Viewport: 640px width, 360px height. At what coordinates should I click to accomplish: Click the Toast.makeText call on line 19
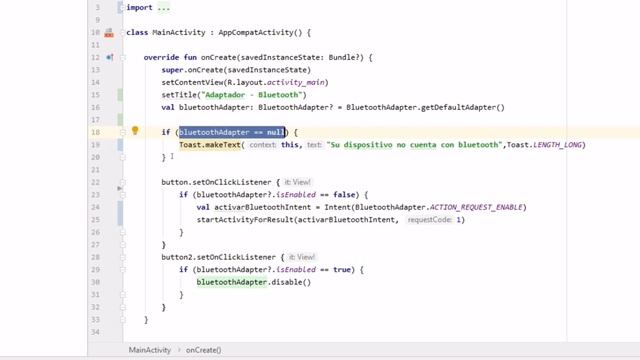click(210, 145)
